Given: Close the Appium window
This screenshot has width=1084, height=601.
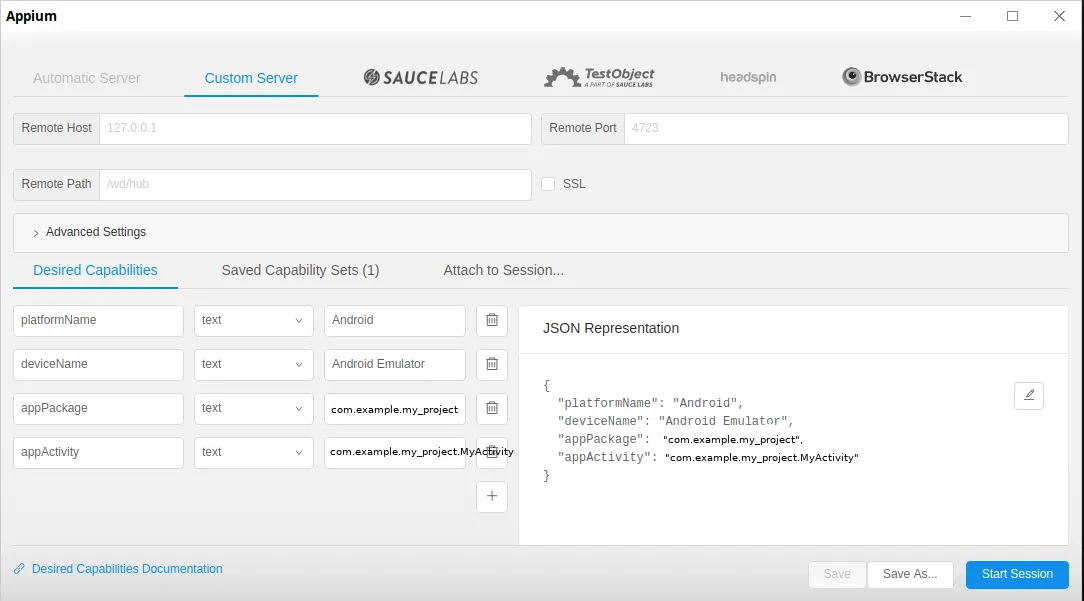Looking at the screenshot, I should 1059,16.
